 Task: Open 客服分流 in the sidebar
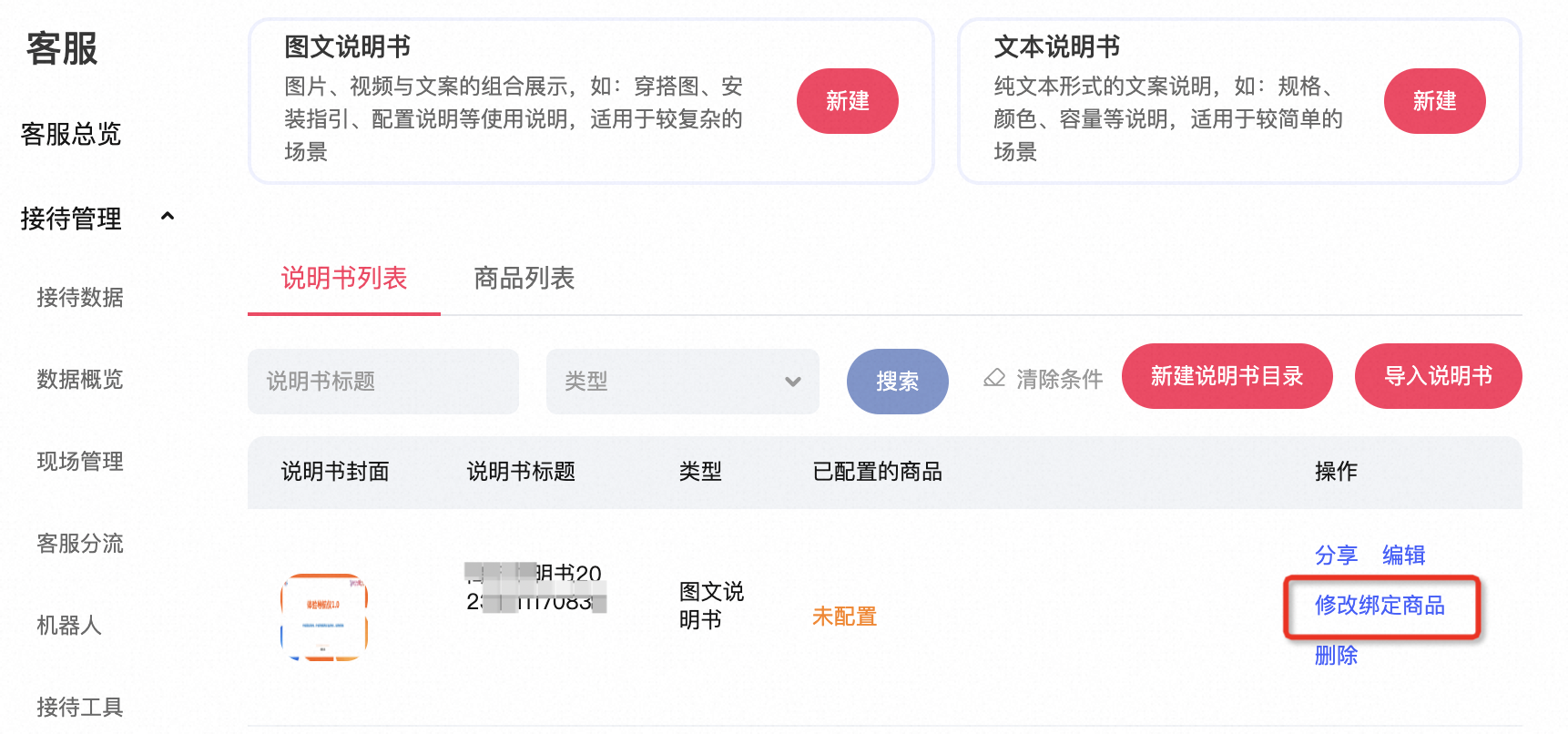tap(80, 544)
